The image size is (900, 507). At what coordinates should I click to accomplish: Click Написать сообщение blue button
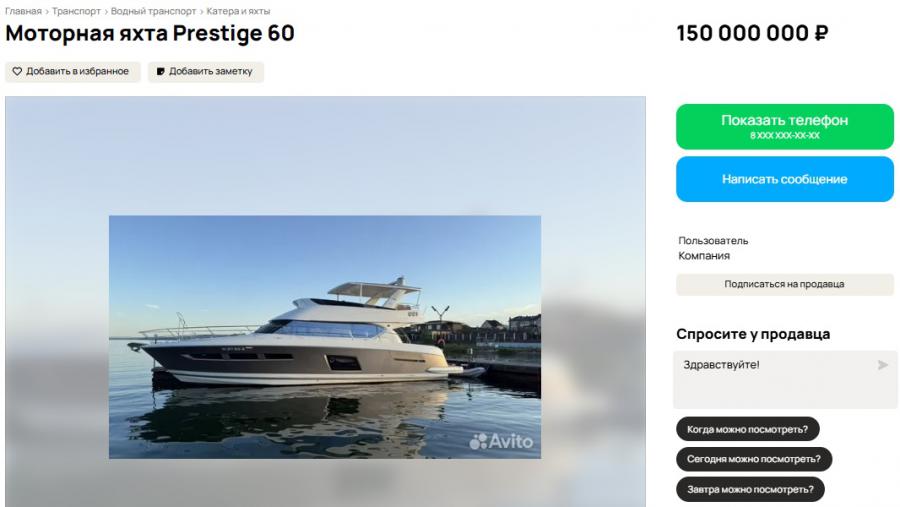click(785, 179)
